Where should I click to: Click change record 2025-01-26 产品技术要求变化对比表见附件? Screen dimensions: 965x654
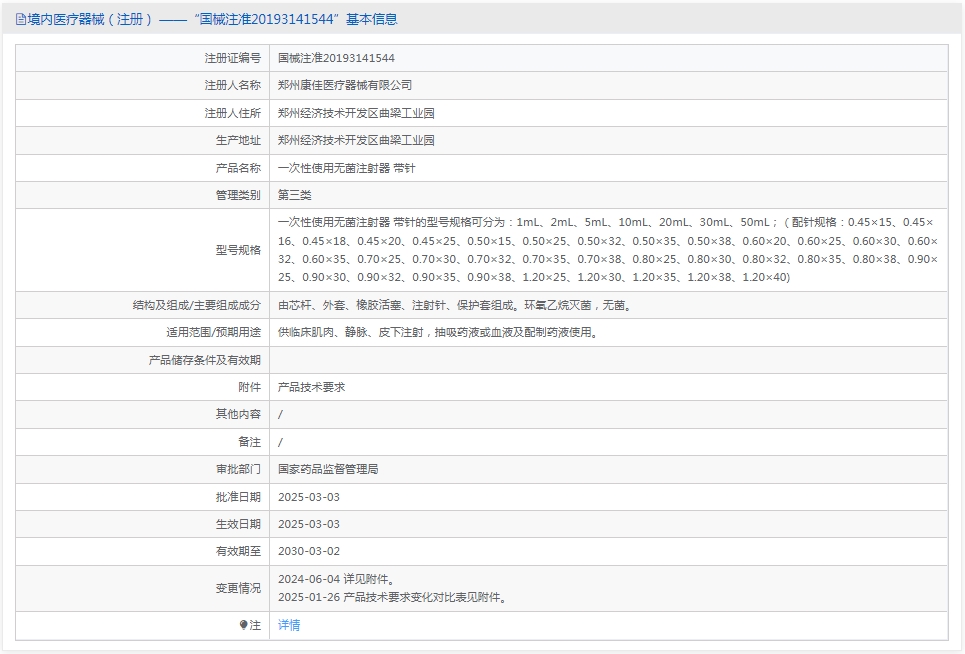(393, 597)
